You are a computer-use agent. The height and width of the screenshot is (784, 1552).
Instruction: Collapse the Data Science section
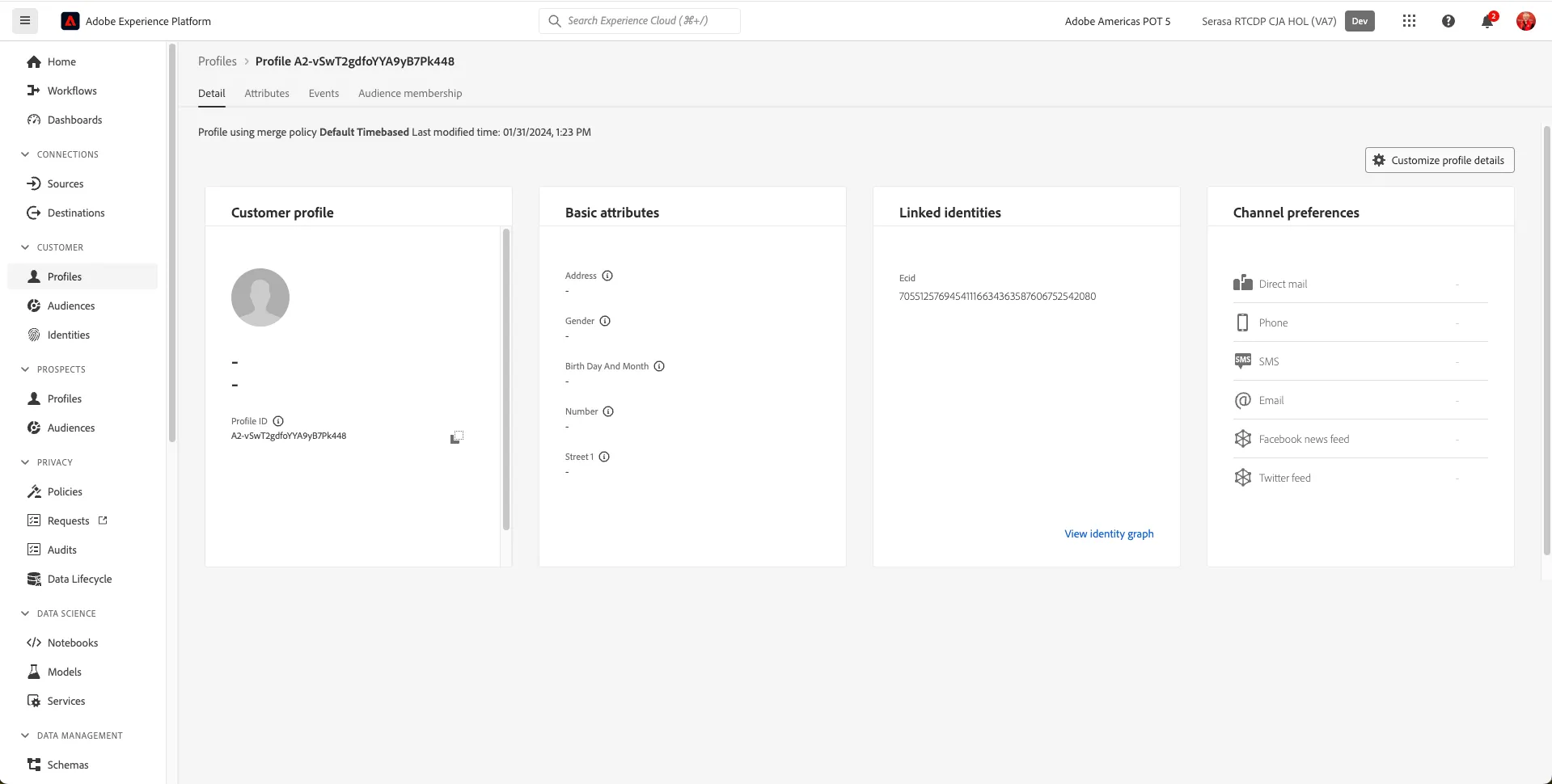pos(25,613)
